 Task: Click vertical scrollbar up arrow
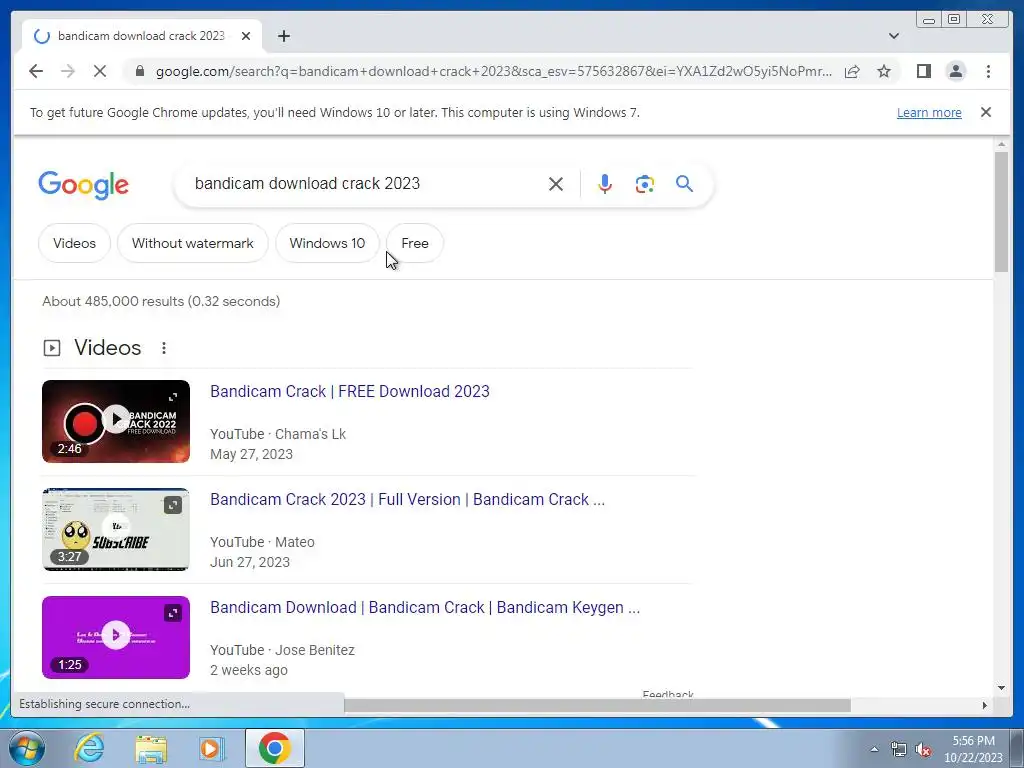1002,144
